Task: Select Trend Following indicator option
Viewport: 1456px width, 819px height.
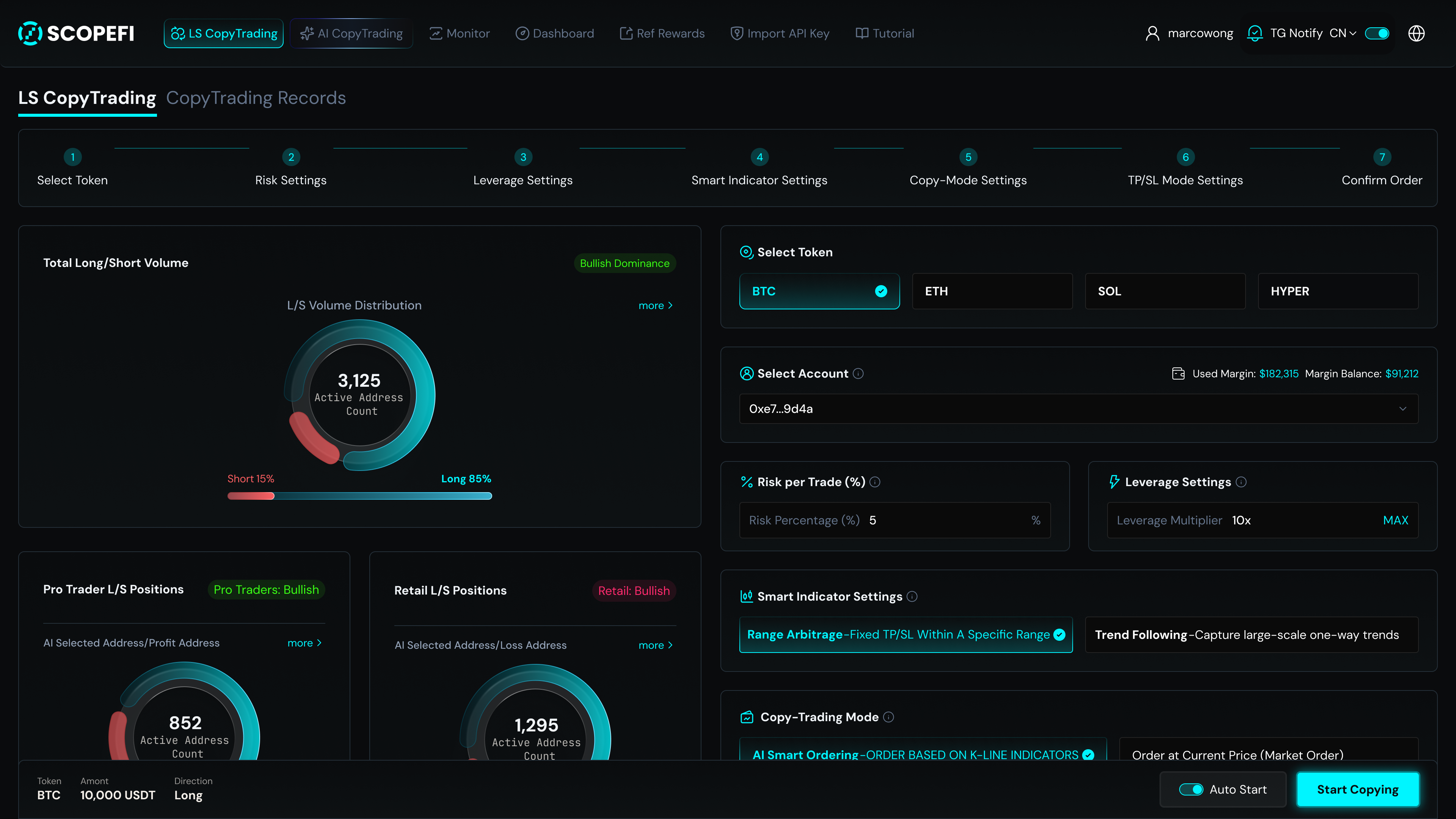Action: [x=1252, y=635]
